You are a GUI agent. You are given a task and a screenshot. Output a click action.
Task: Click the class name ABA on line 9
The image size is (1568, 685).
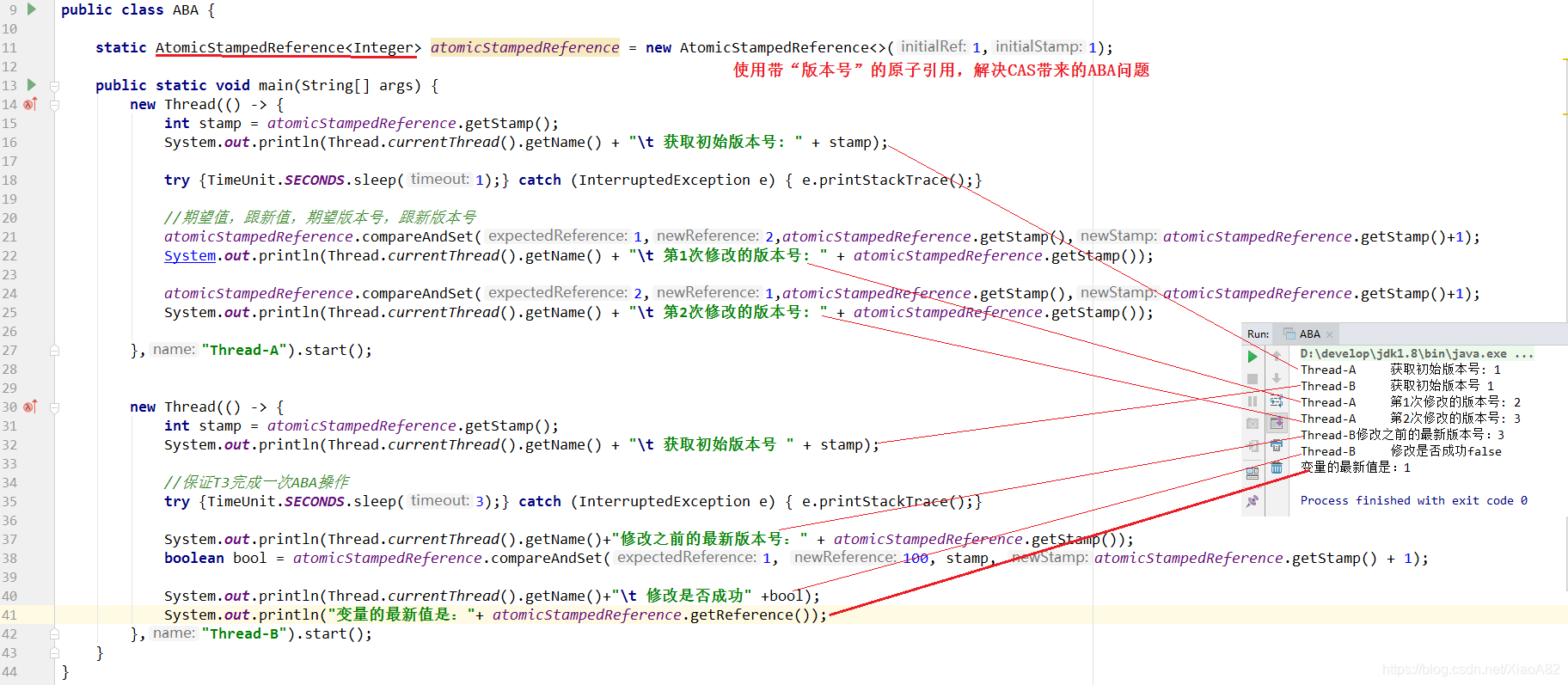pyautogui.click(x=186, y=9)
